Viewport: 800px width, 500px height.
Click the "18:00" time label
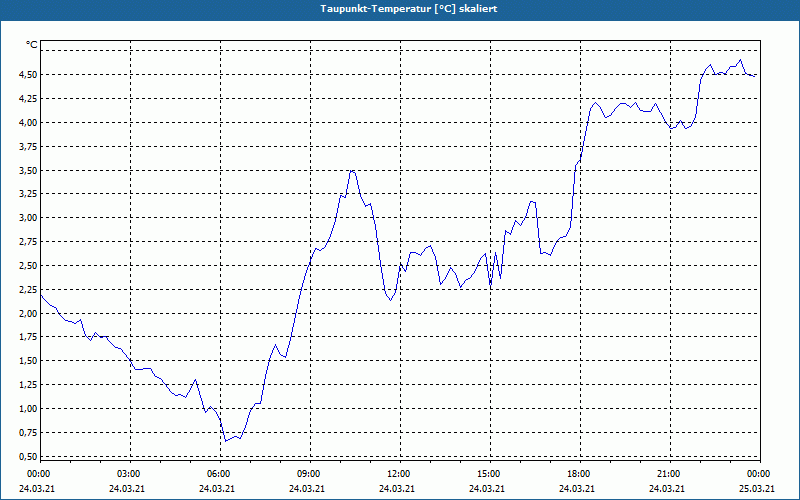[580, 474]
